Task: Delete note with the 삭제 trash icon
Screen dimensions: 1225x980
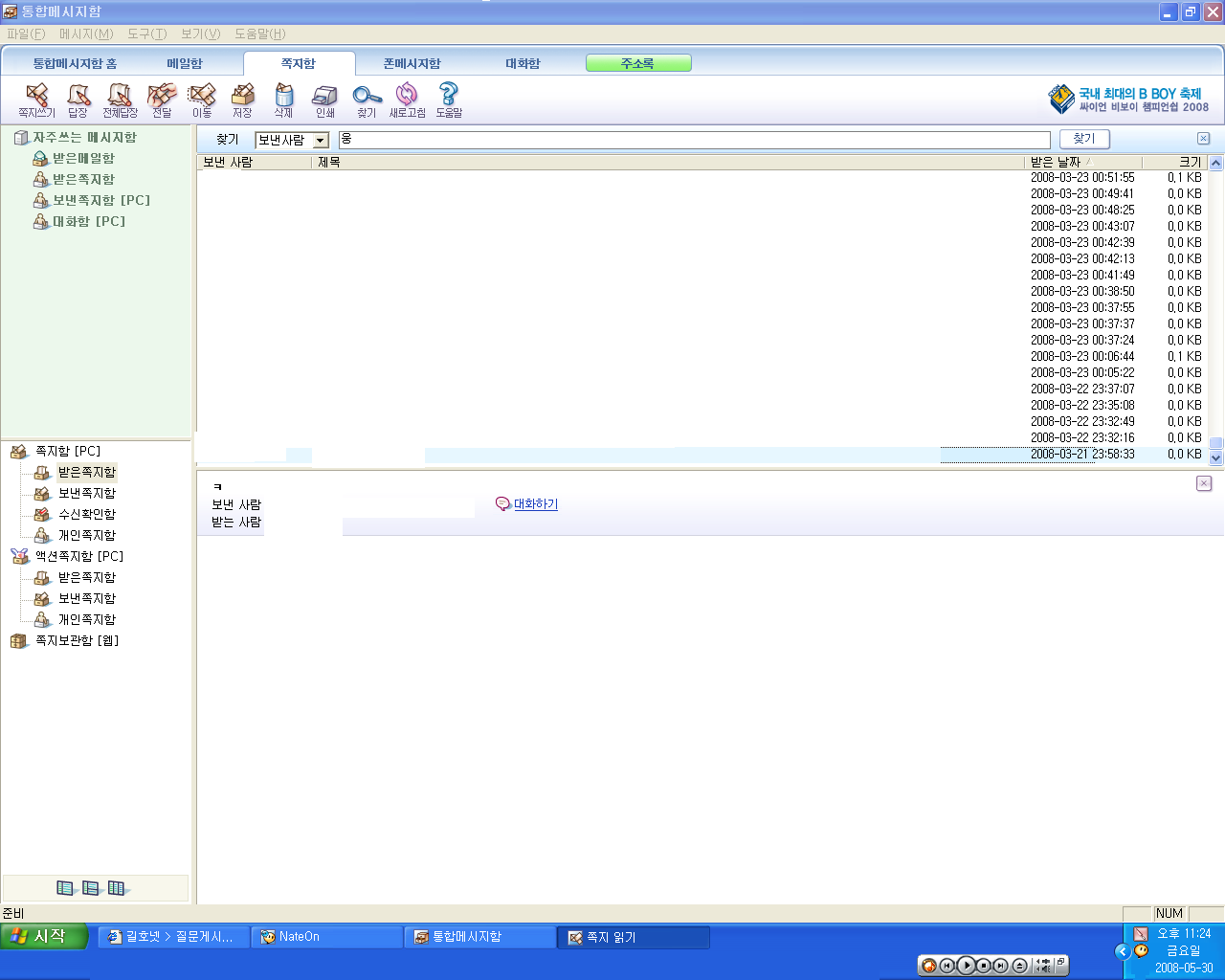Action: click(283, 99)
